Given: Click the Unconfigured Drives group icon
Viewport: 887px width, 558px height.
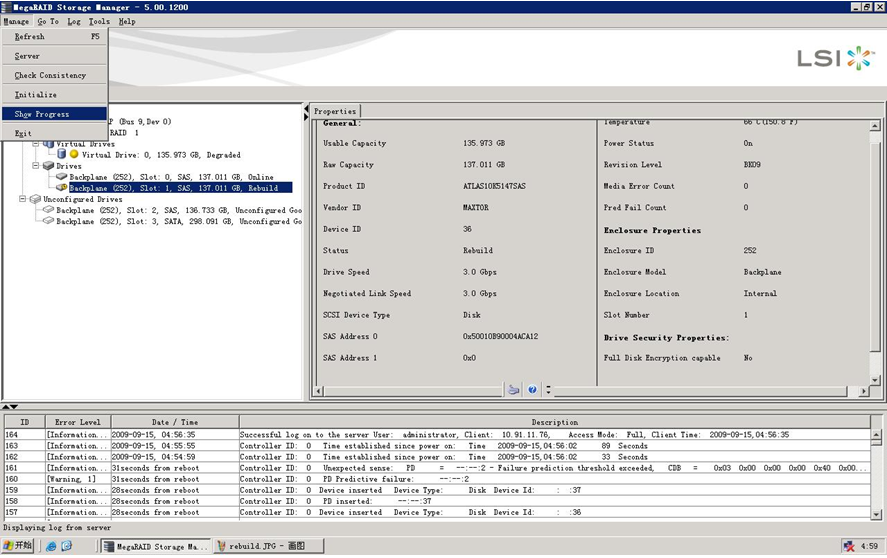Looking at the screenshot, I should [35, 199].
